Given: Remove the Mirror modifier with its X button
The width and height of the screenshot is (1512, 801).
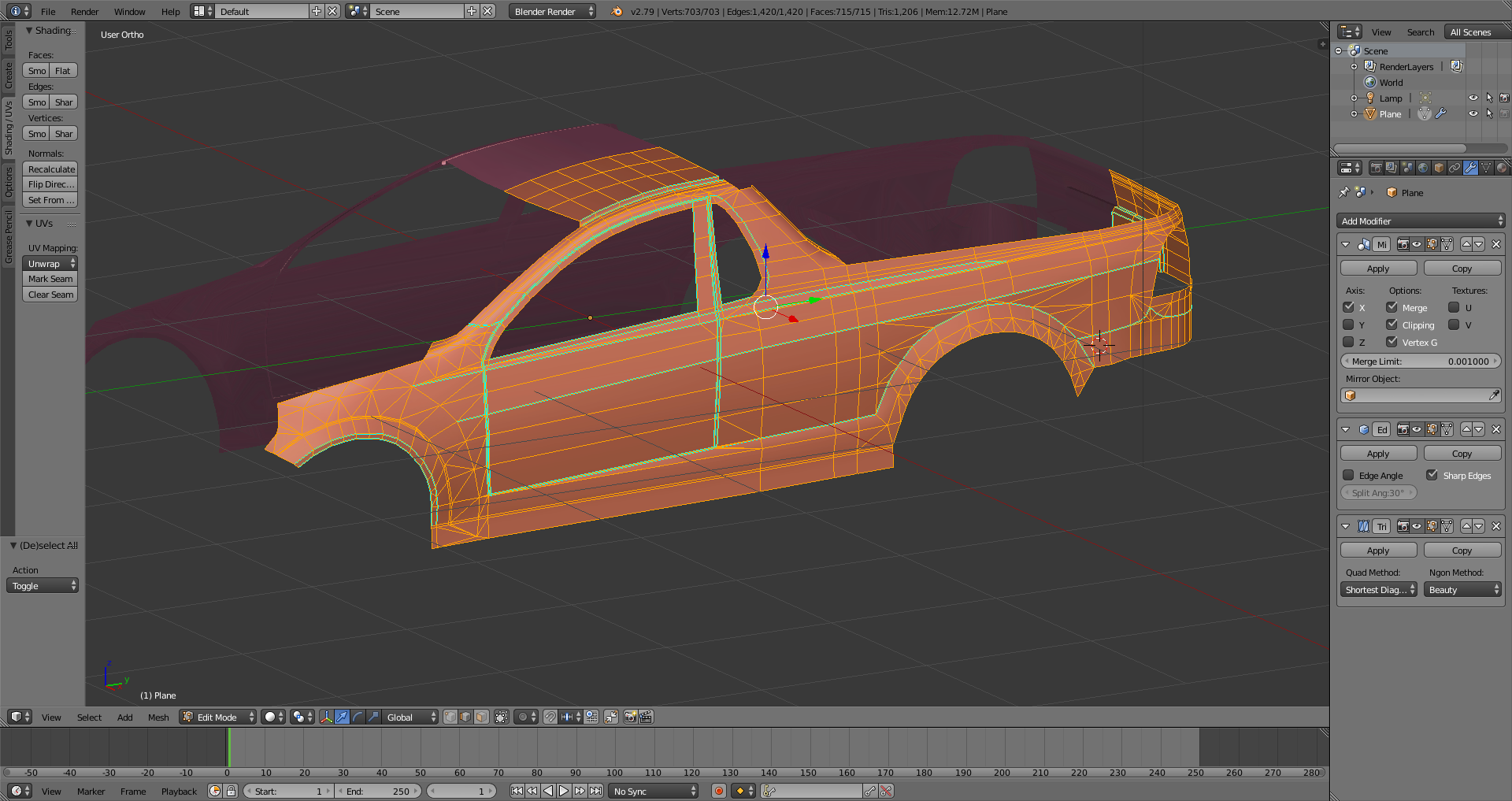Looking at the screenshot, I should coord(1496,244).
